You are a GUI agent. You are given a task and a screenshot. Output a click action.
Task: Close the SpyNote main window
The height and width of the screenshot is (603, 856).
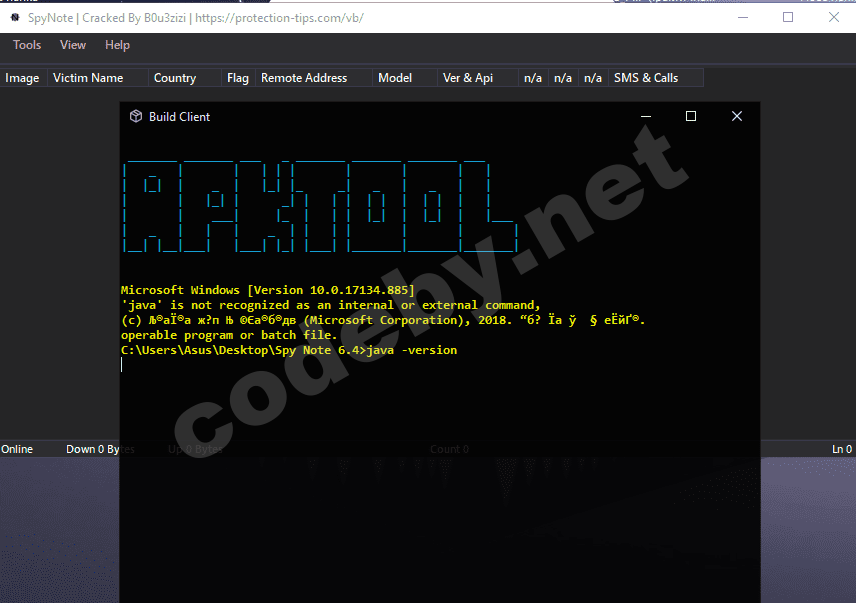click(x=834, y=17)
